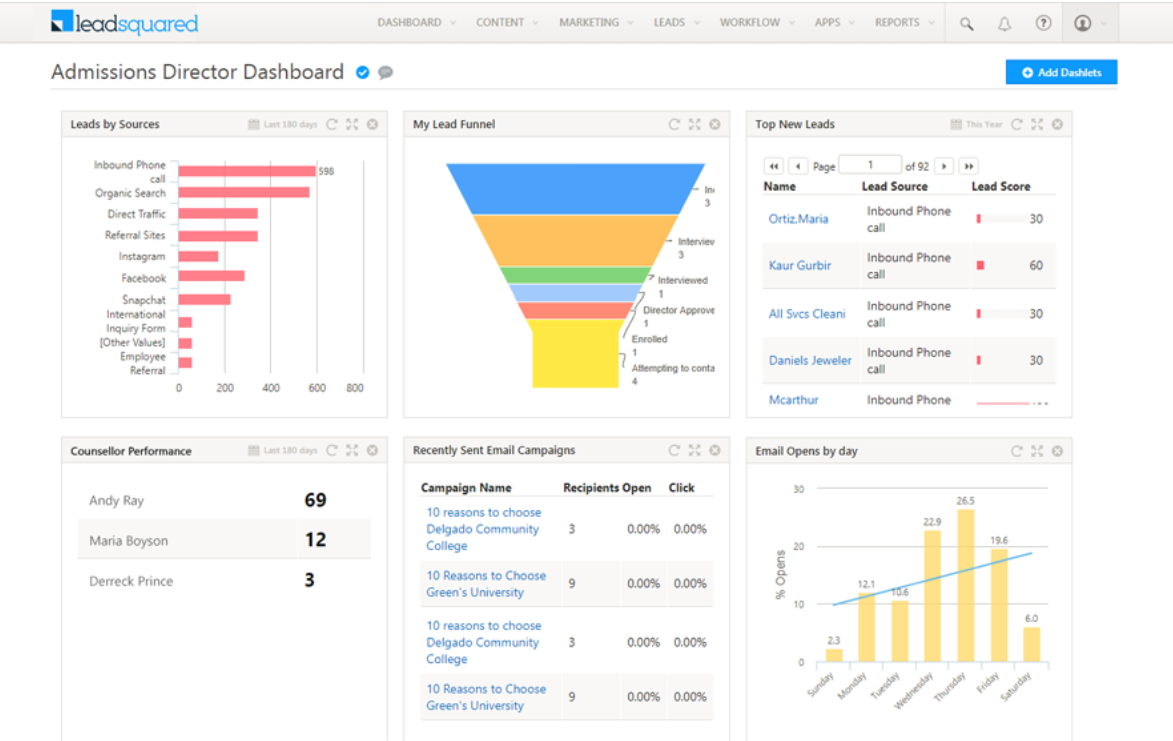The width and height of the screenshot is (1173, 741).
Task: Click the page number input in Top New Leads
Action: pyautogui.click(x=870, y=165)
